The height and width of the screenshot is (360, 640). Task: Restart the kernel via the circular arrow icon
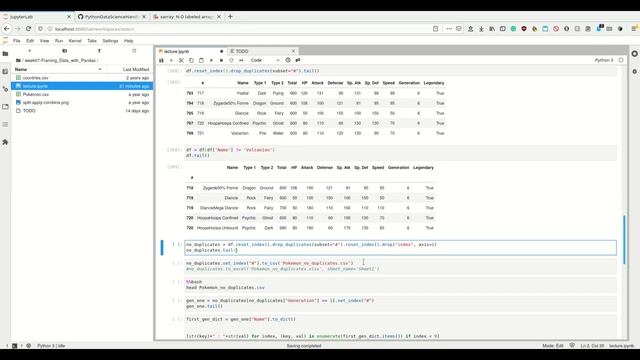pyautogui.click(x=231, y=60)
